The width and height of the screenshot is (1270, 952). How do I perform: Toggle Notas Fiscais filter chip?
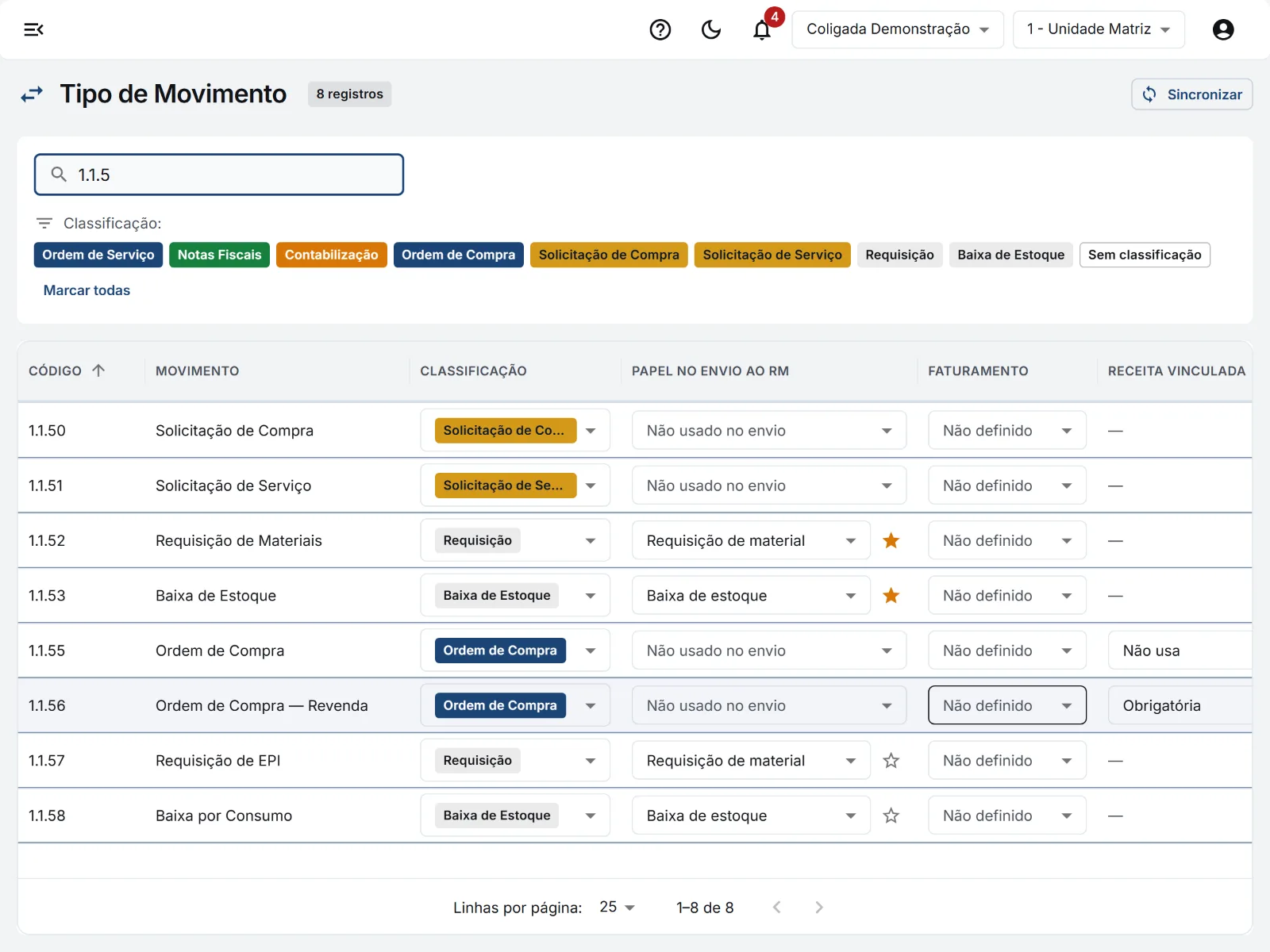[219, 255]
